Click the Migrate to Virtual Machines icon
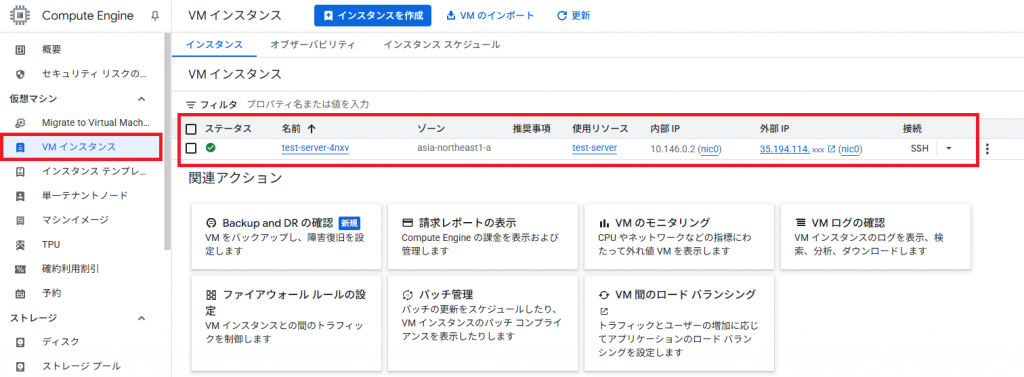 coord(20,122)
